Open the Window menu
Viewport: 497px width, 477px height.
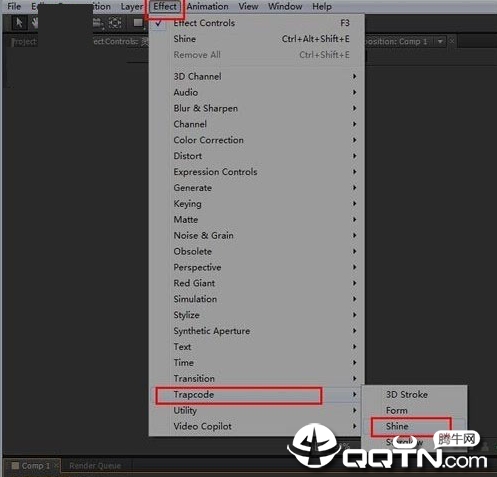click(x=285, y=6)
